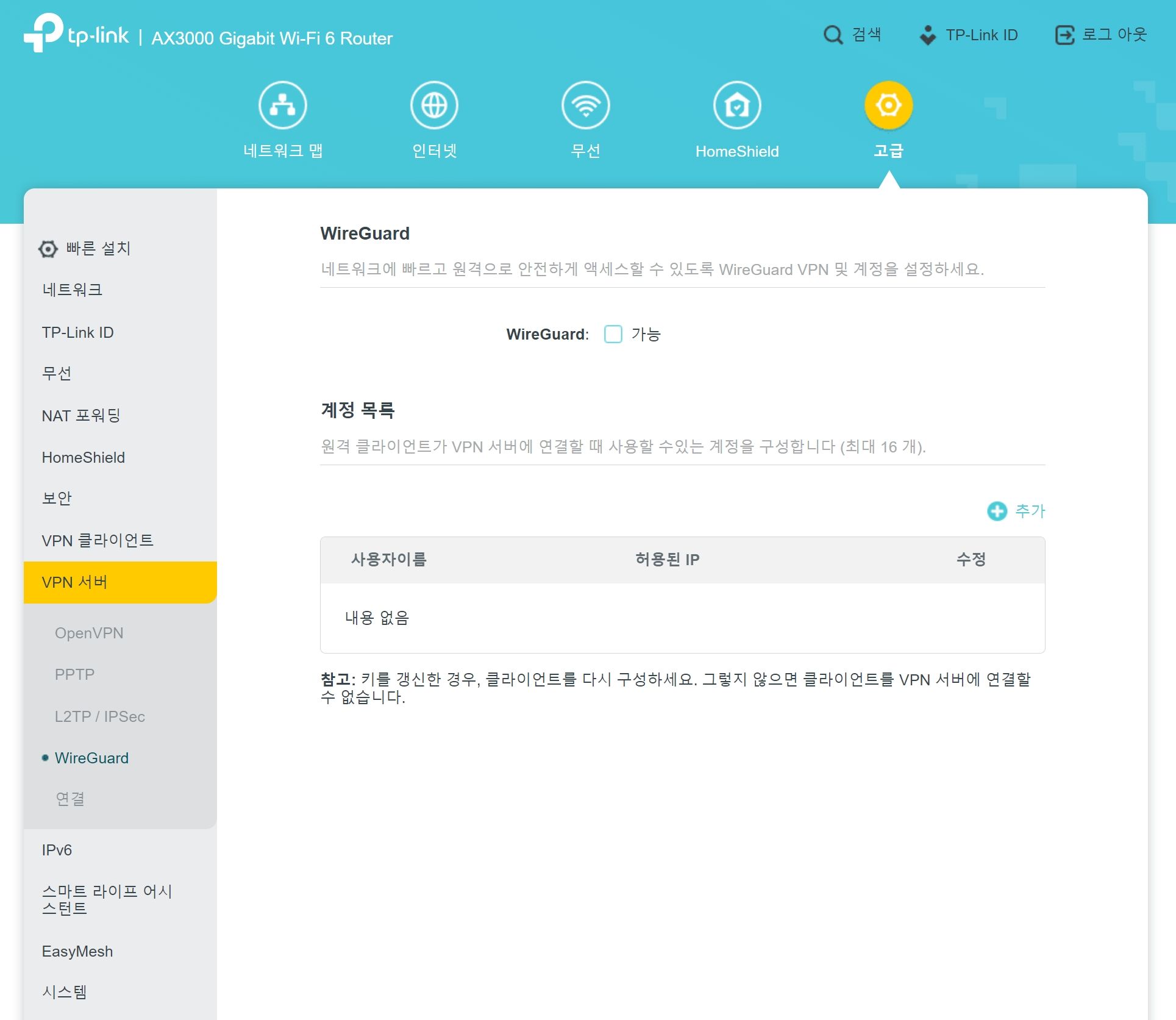Click the 고급 tab label
Screen dimensions: 1176x1020
[889, 151]
